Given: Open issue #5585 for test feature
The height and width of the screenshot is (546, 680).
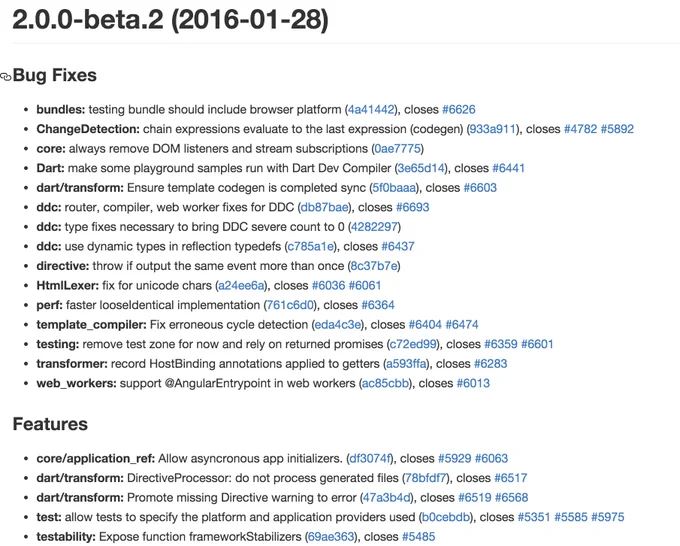Looking at the screenshot, I should 571,517.
